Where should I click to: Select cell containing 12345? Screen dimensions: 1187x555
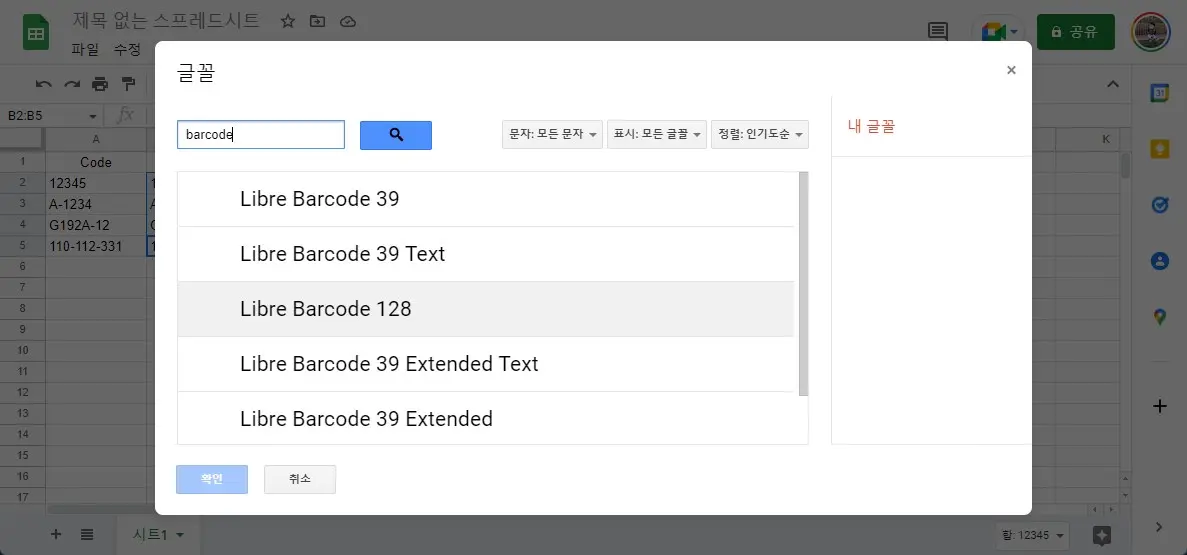click(x=96, y=183)
